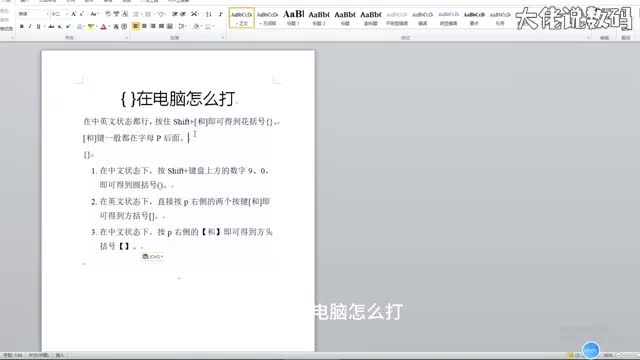This screenshot has width=640, height=360.
Task: Apply the 副标题 subtitle style
Action: 371,18
